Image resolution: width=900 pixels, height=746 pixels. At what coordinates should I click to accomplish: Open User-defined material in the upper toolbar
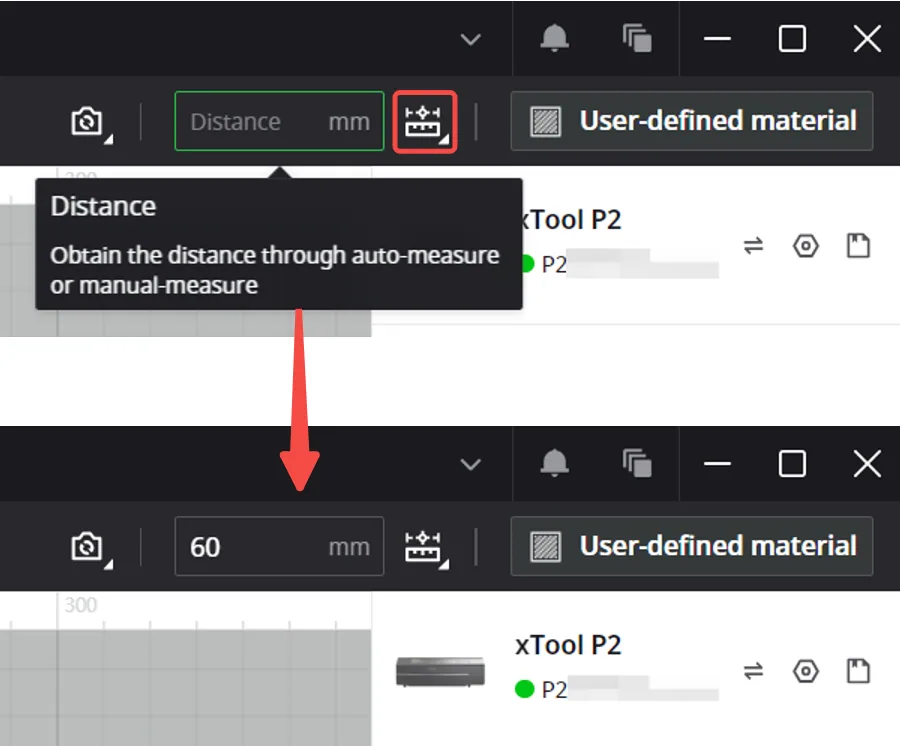[x=692, y=121]
